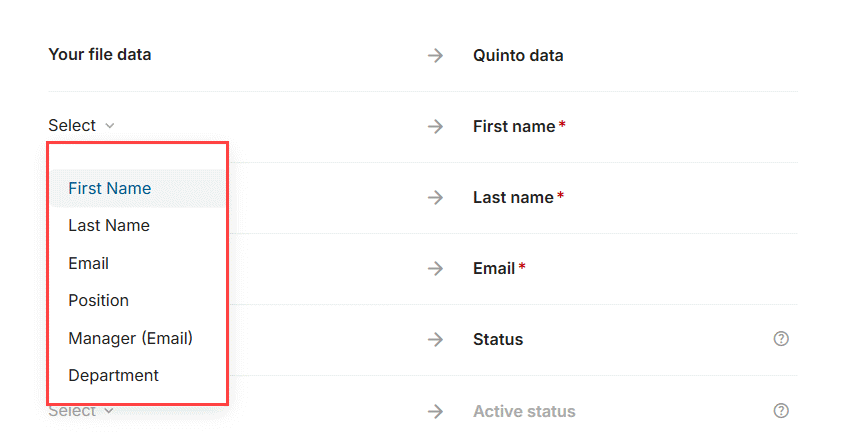Pick Department from the dropdown list

pyautogui.click(x=113, y=376)
